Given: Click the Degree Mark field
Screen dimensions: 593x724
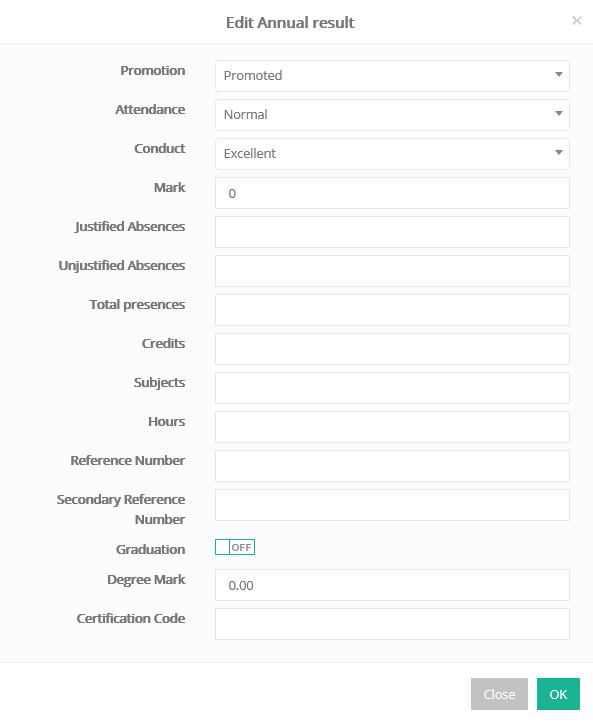Looking at the screenshot, I should pyautogui.click(x=392, y=585).
